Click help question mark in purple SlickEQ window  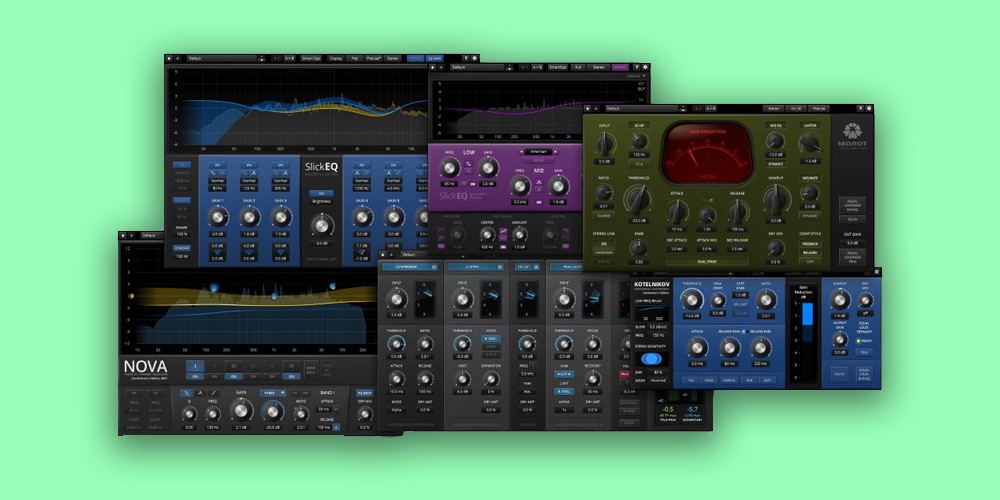[637, 67]
